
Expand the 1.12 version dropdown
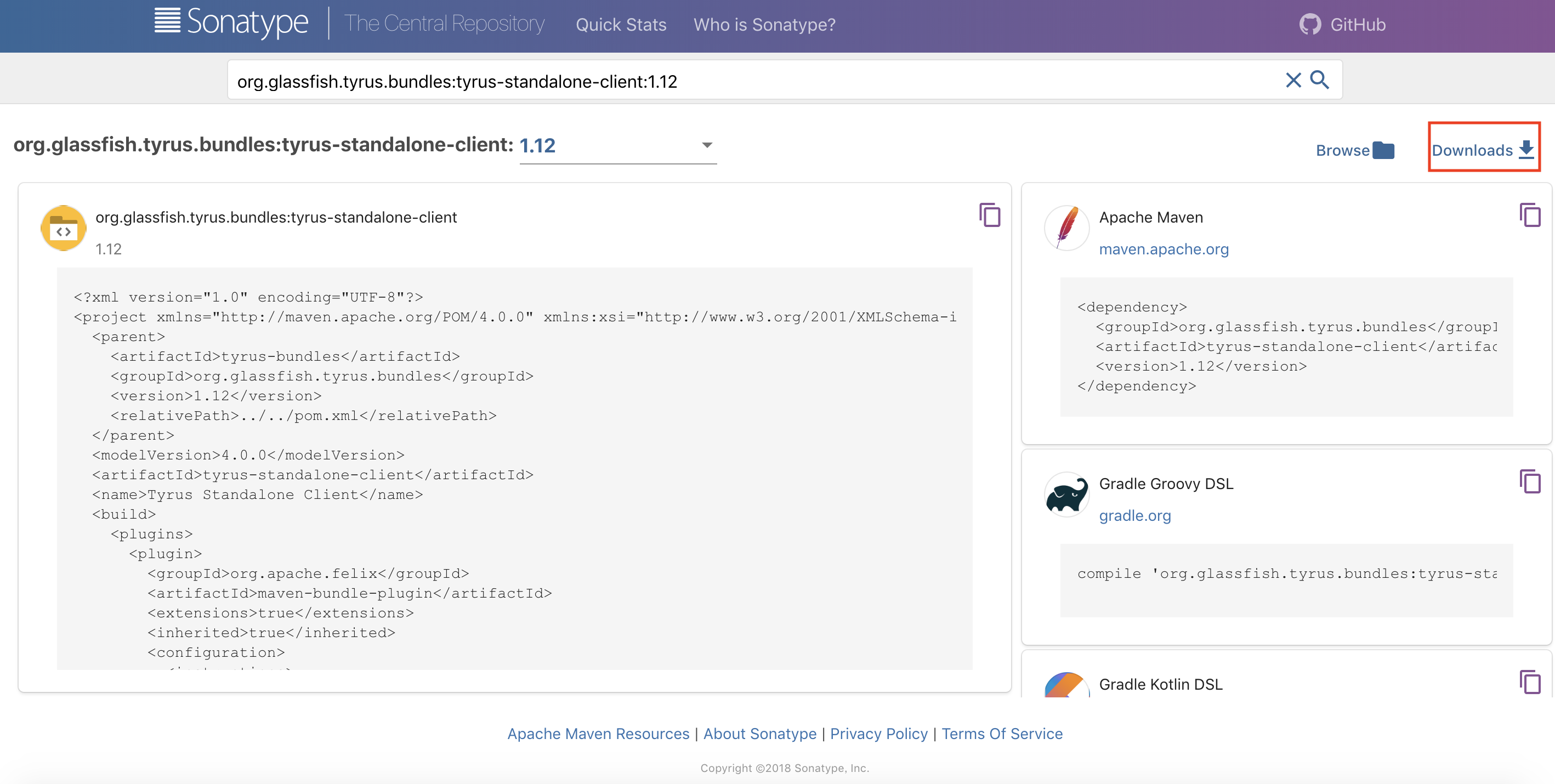point(617,145)
